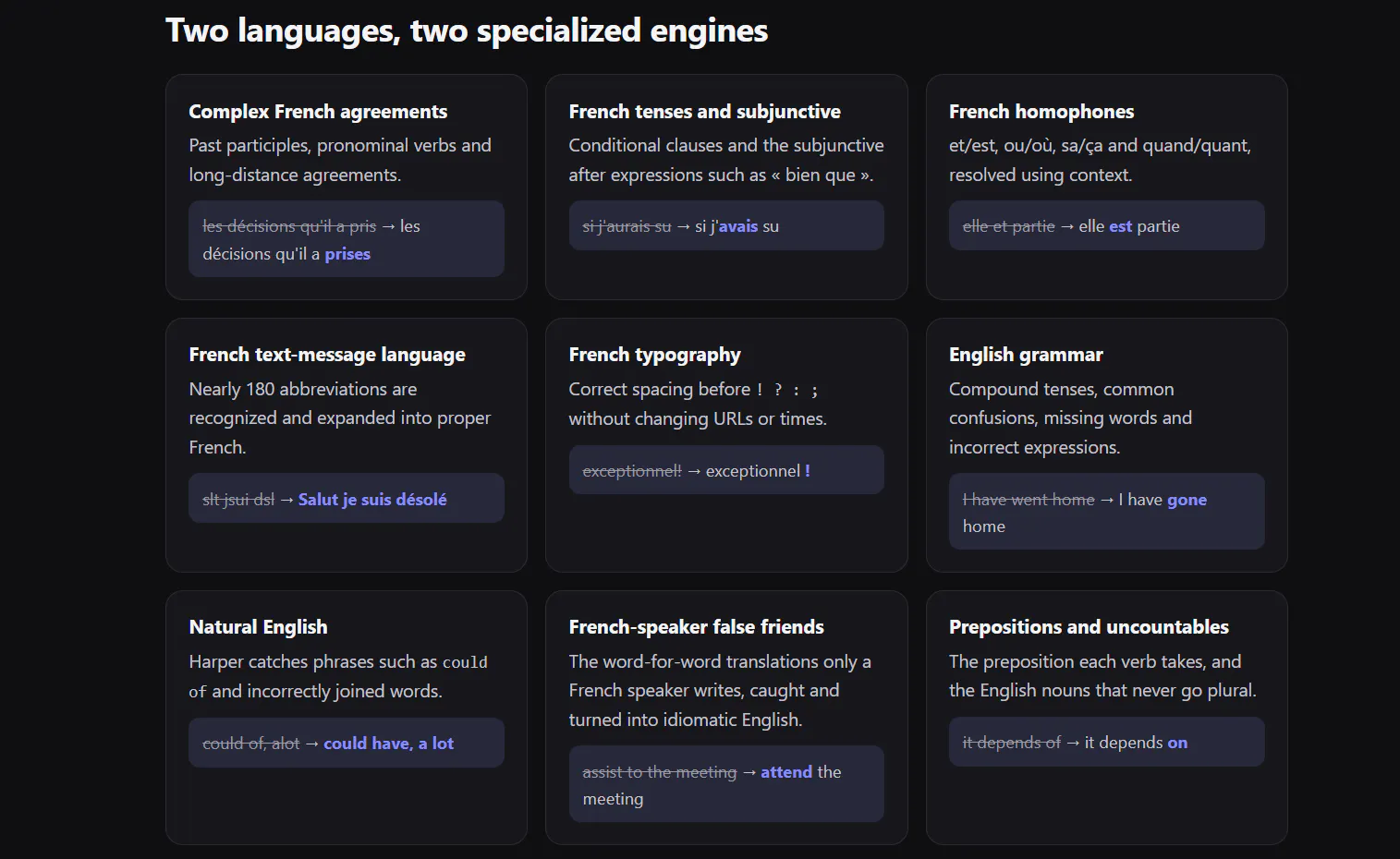This screenshot has width=1400, height=859.
Task: Click the 'English grammar' card title
Action: click(1026, 355)
